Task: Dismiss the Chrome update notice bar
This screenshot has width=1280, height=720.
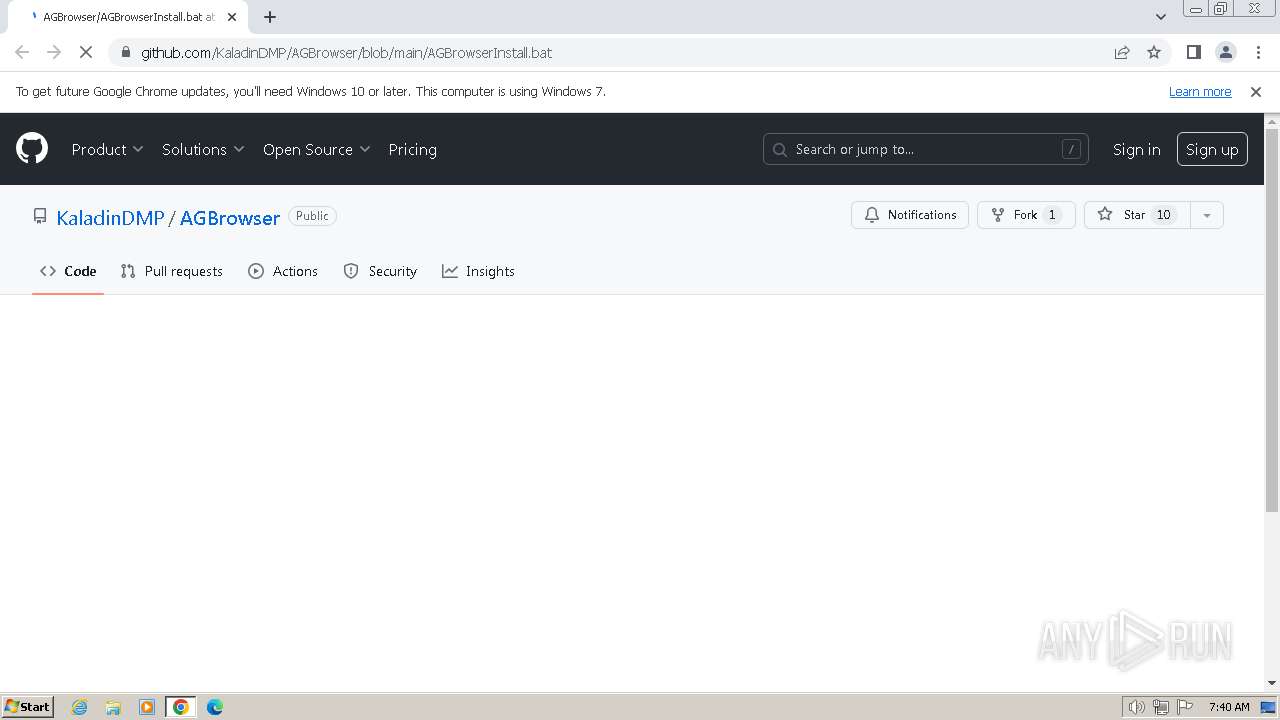Action: pyautogui.click(x=1256, y=91)
